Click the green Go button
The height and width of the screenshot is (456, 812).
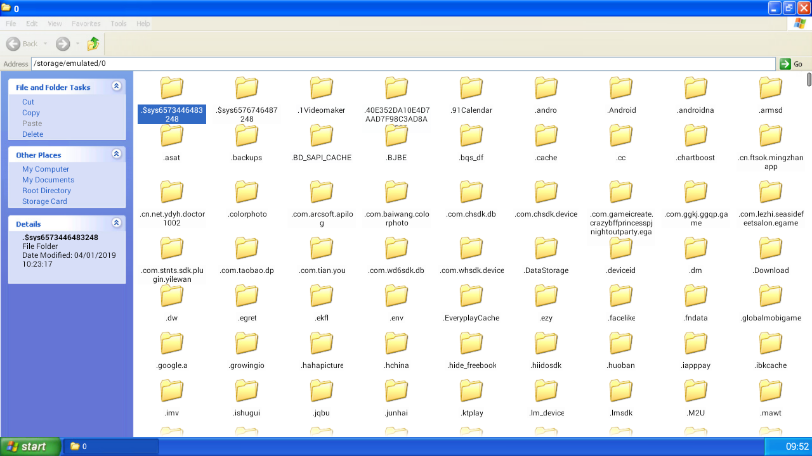tap(792, 64)
